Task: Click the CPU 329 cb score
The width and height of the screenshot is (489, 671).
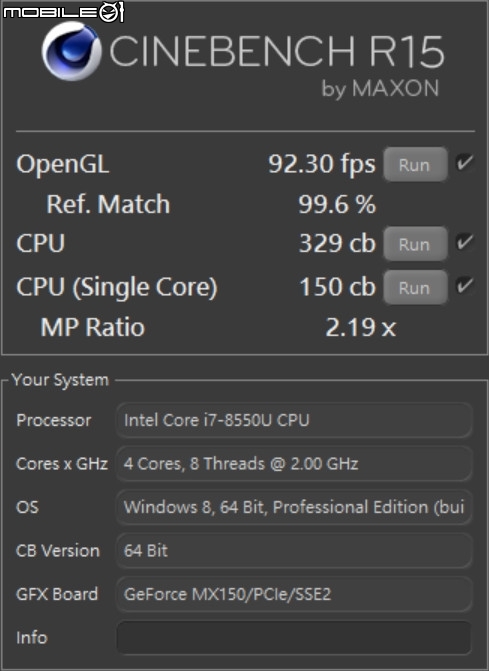Action: (x=337, y=243)
